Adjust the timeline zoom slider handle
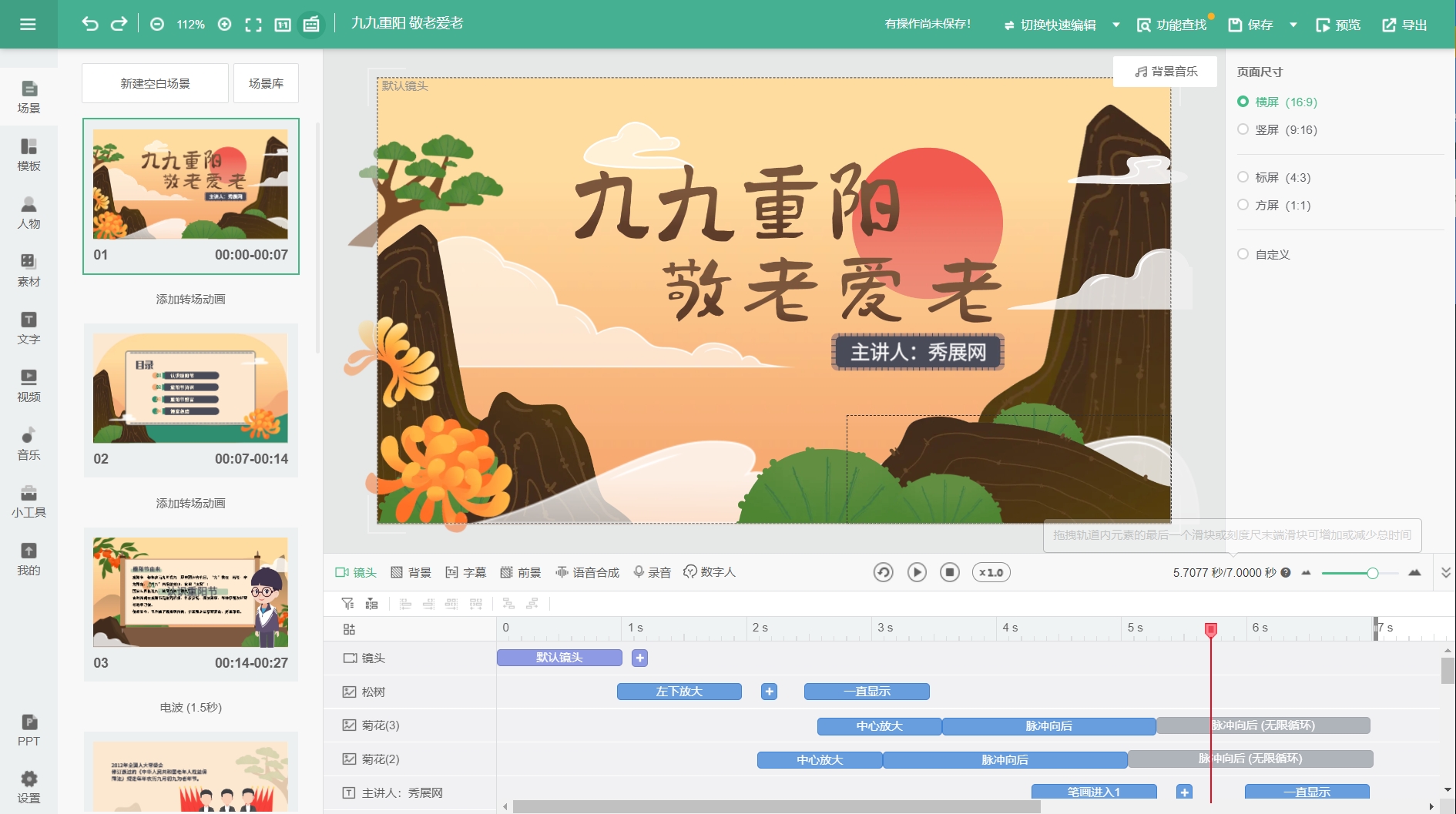This screenshot has height=814, width=1456. [x=1372, y=573]
